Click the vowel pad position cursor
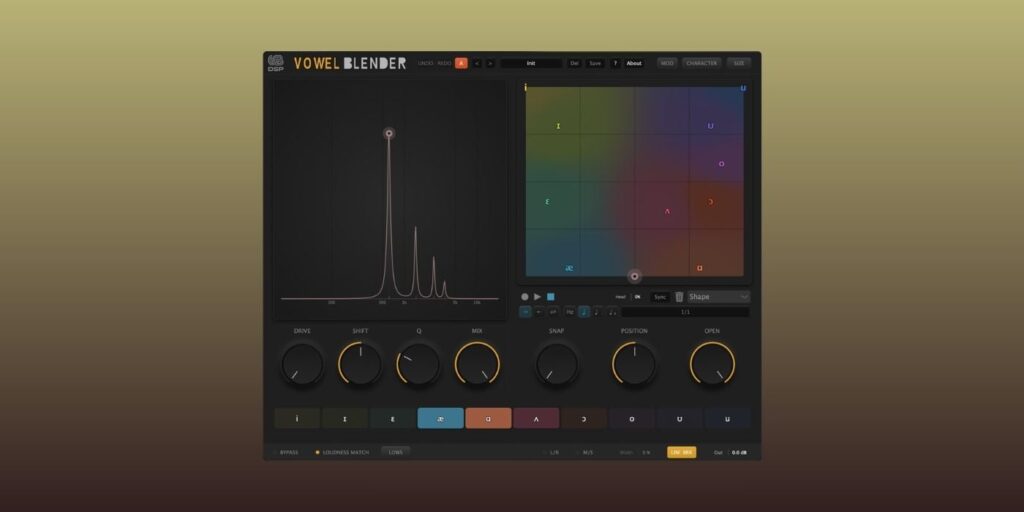Screen dimensions: 1024x512 tap(634, 276)
